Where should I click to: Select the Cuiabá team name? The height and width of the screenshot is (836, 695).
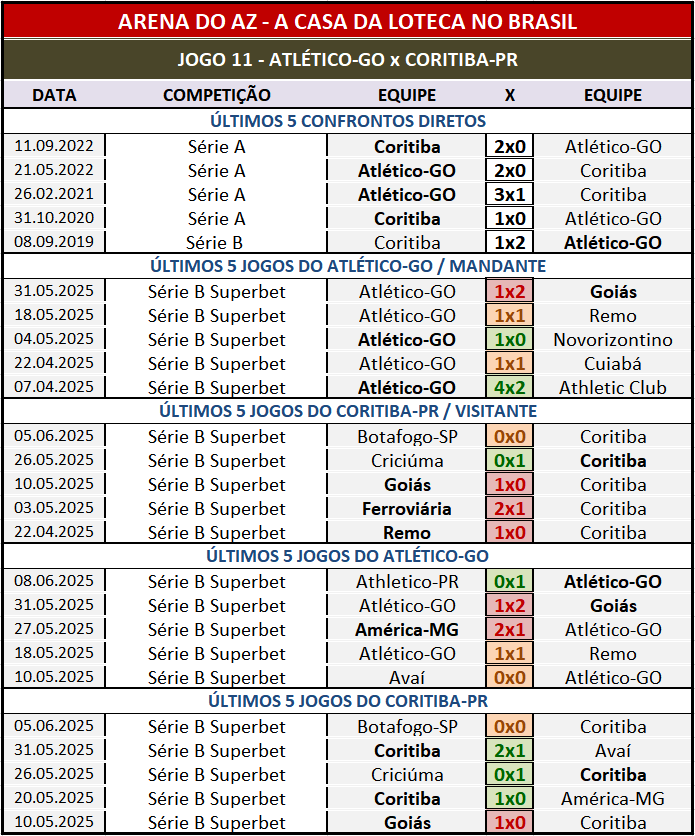(x=613, y=364)
